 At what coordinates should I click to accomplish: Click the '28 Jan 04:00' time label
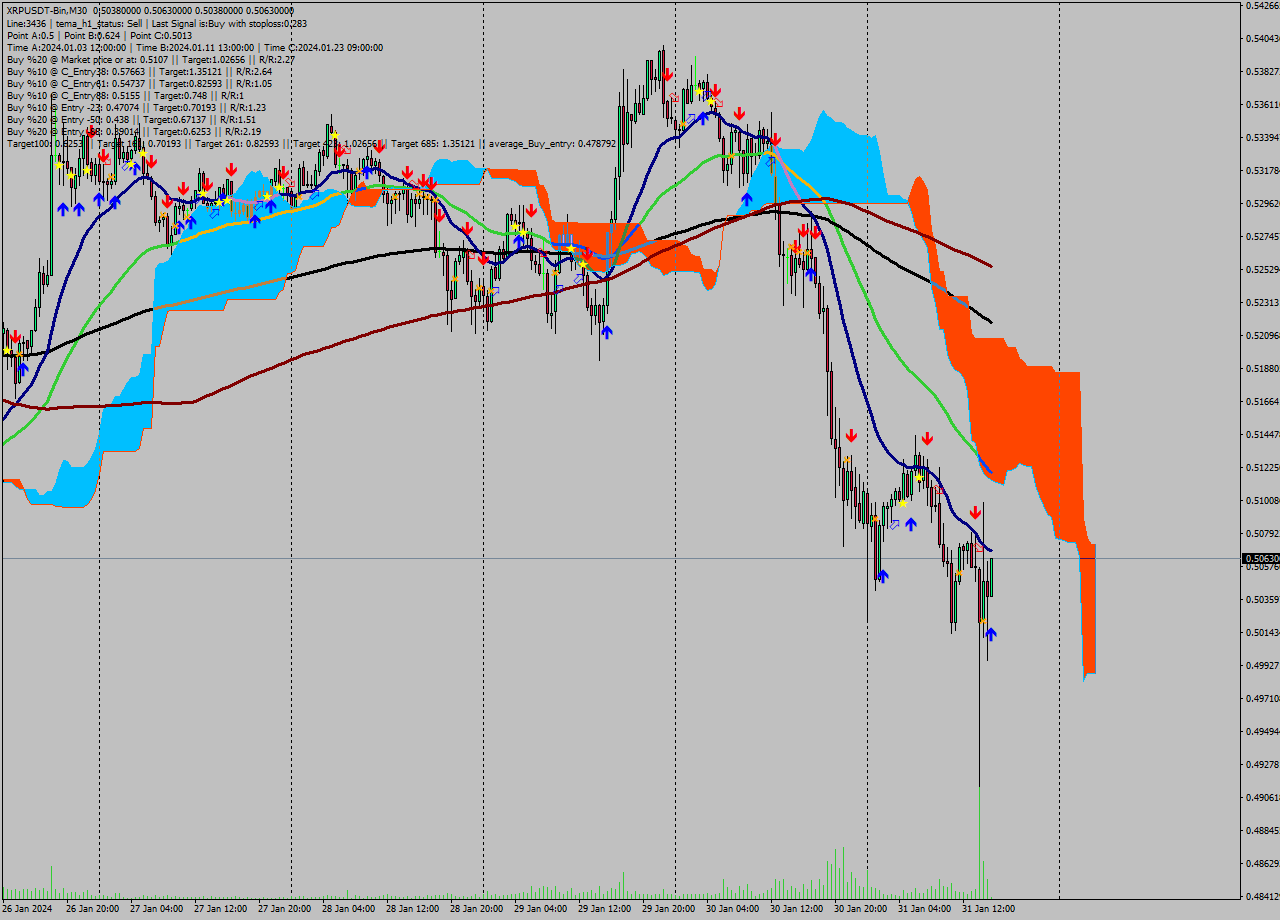348,908
